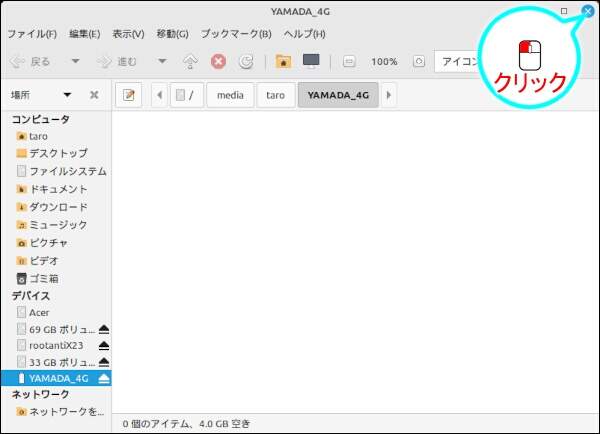Click the red stop loading icon
The image size is (600, 434).
(x=218, y=62)
